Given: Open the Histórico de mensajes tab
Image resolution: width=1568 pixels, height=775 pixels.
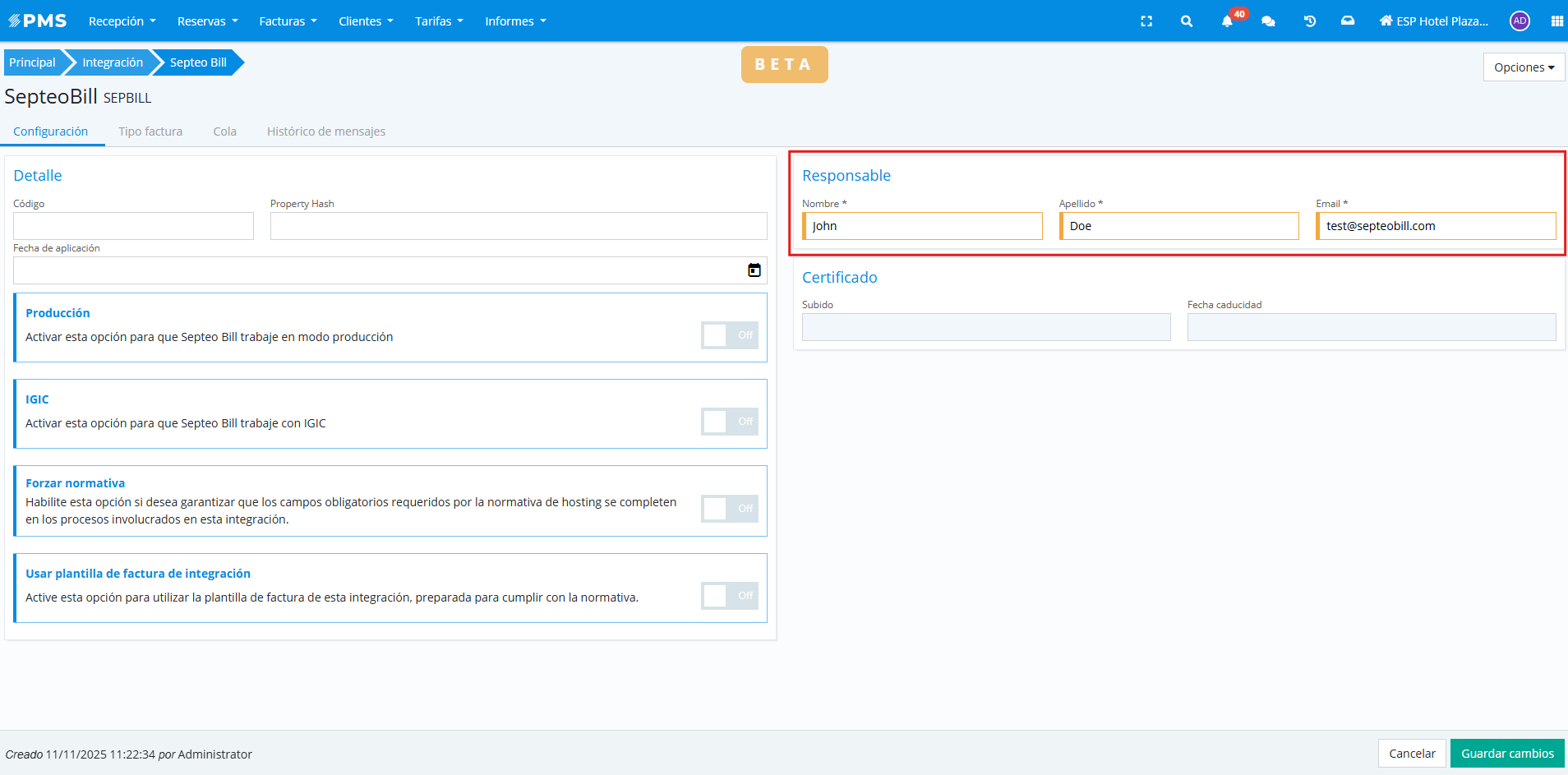Looking at the screenshot, I should 325,131.
